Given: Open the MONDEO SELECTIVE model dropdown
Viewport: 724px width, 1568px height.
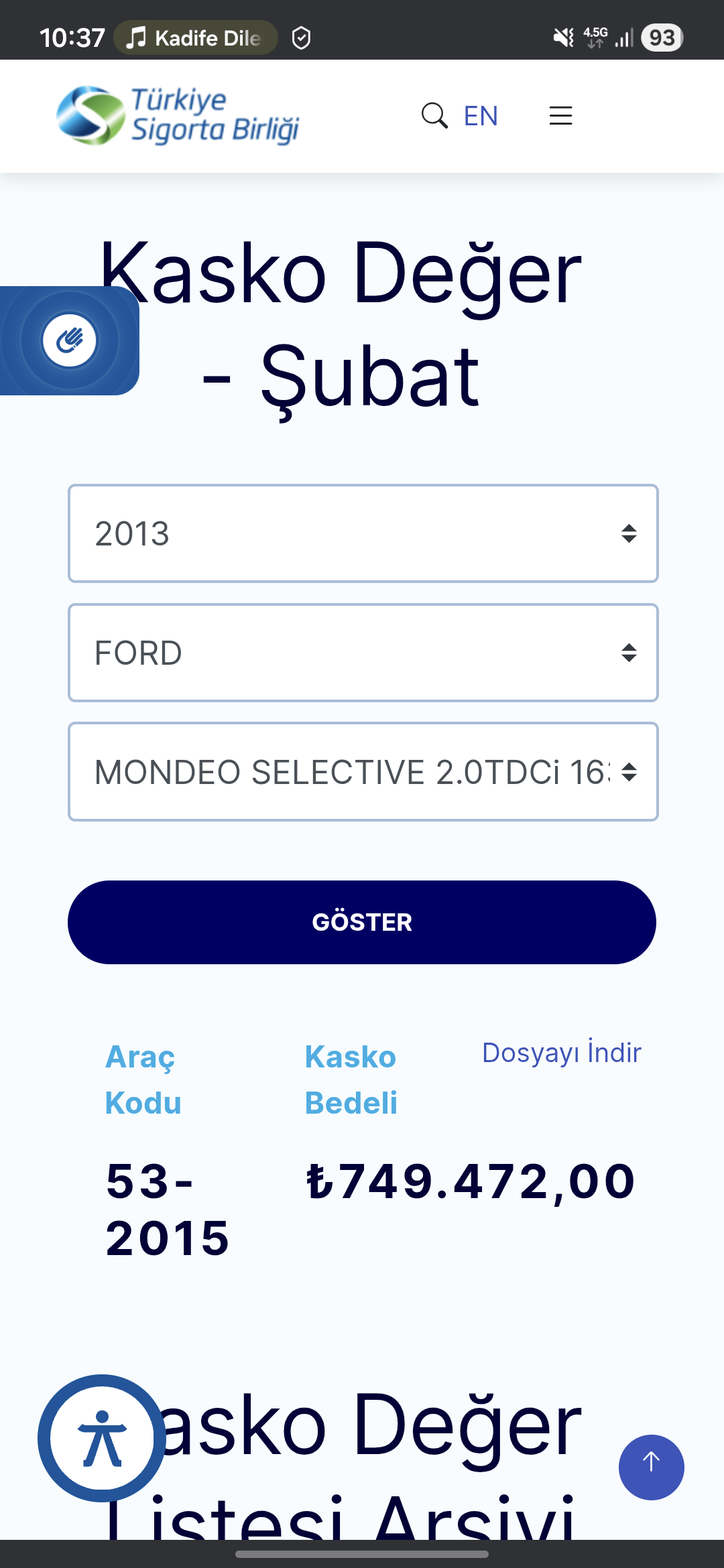Looking at the screenshot, I should click(x=363, y=771).
